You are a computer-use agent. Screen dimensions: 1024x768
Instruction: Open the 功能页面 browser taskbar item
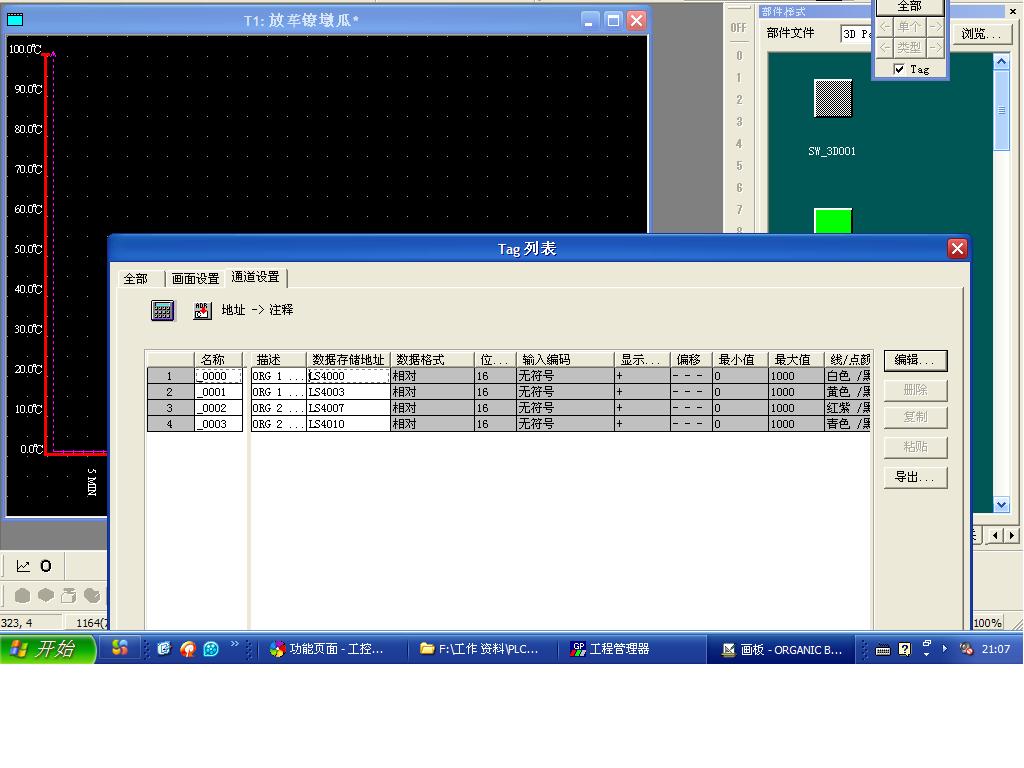(x=327, y=649)
